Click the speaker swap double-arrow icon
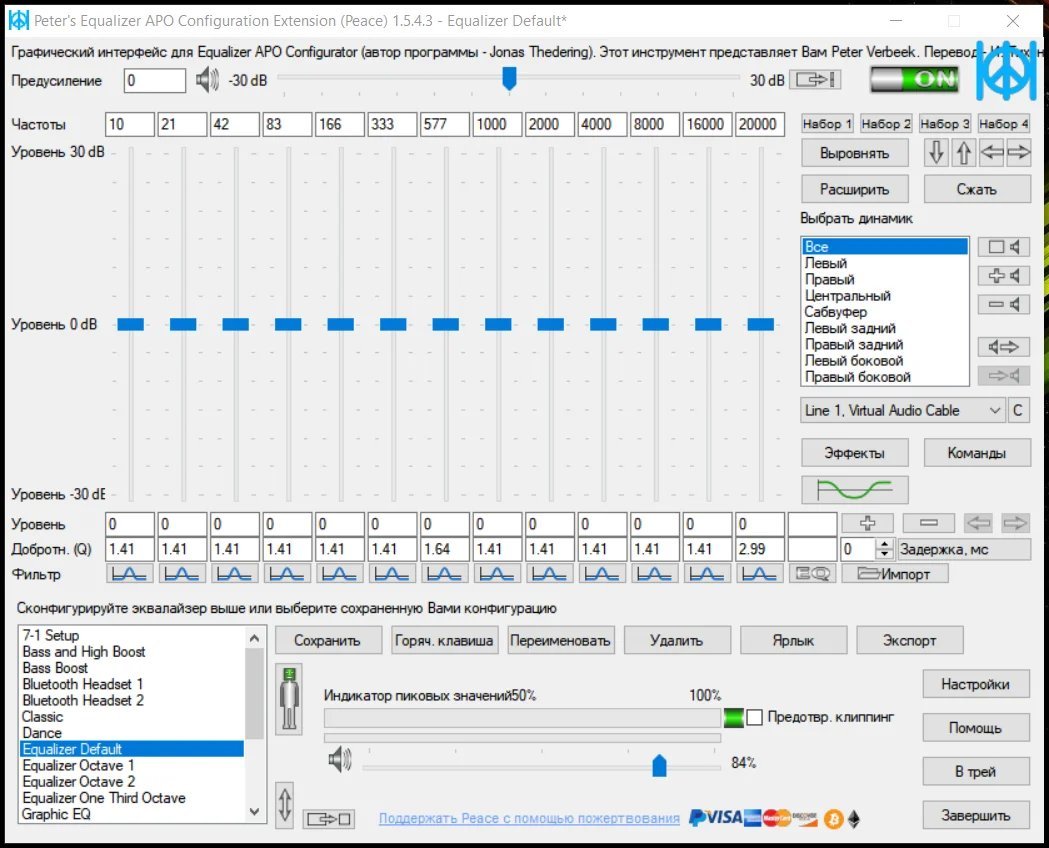 (x=1004, y=346)
